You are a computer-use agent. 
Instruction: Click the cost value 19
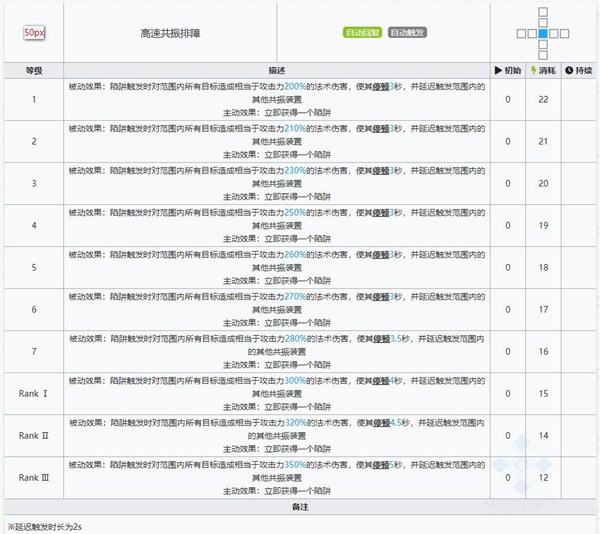coord(543,226)
